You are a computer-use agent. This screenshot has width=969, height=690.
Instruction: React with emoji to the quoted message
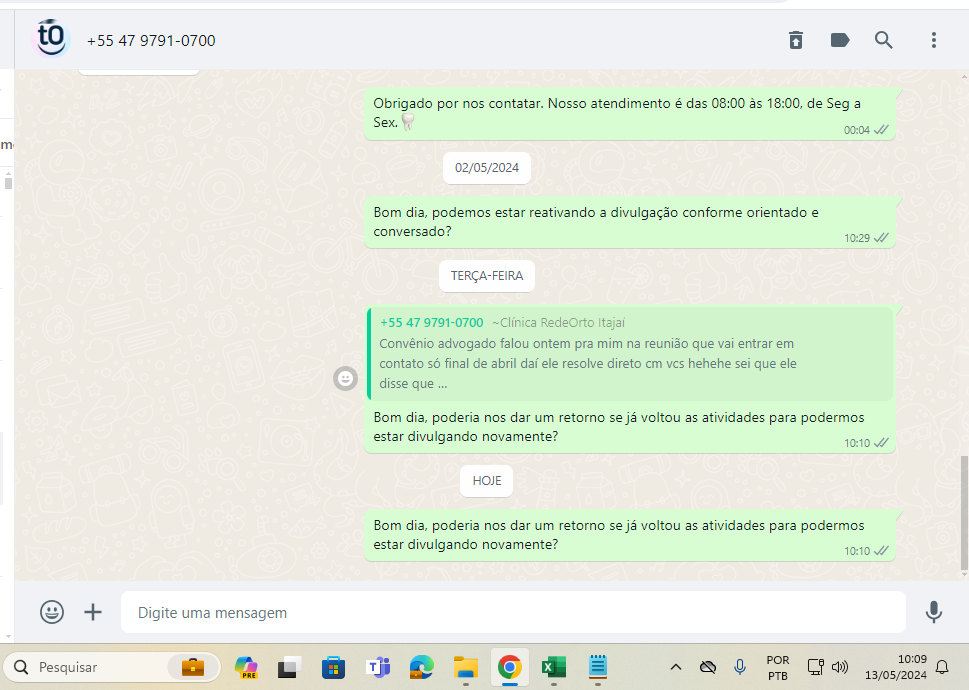[345, 378]
